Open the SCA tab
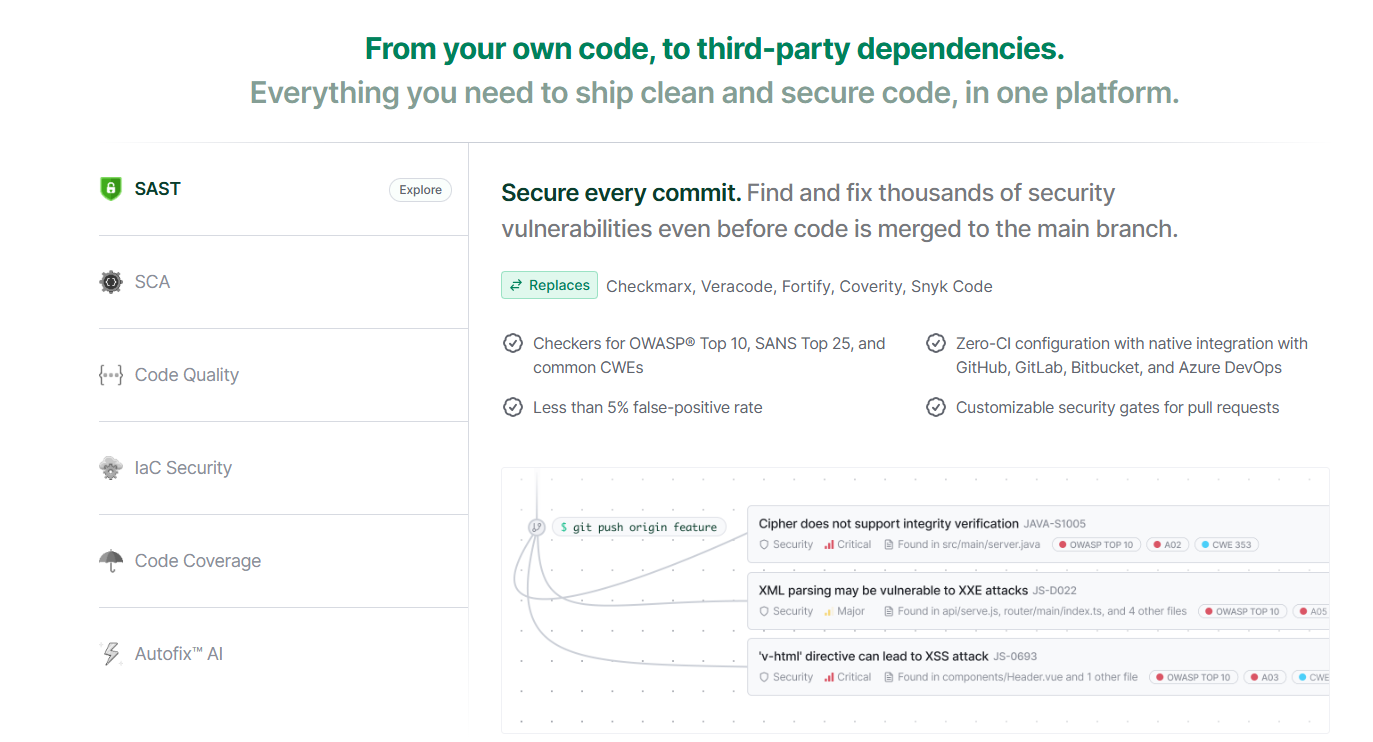Screen dimensions: 1373x742 (153, 282)
